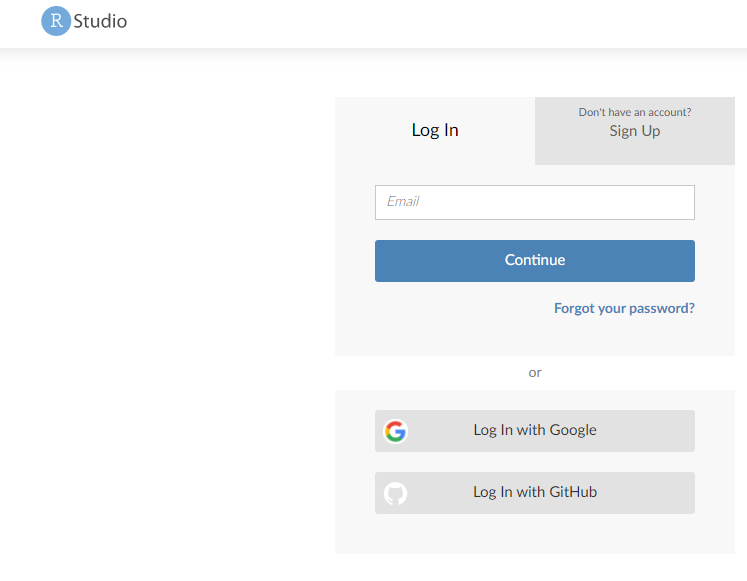Click the "Continue" label text
Image resolution: width=747 pixels, height=581 pixels.
[x=535, y=260]
